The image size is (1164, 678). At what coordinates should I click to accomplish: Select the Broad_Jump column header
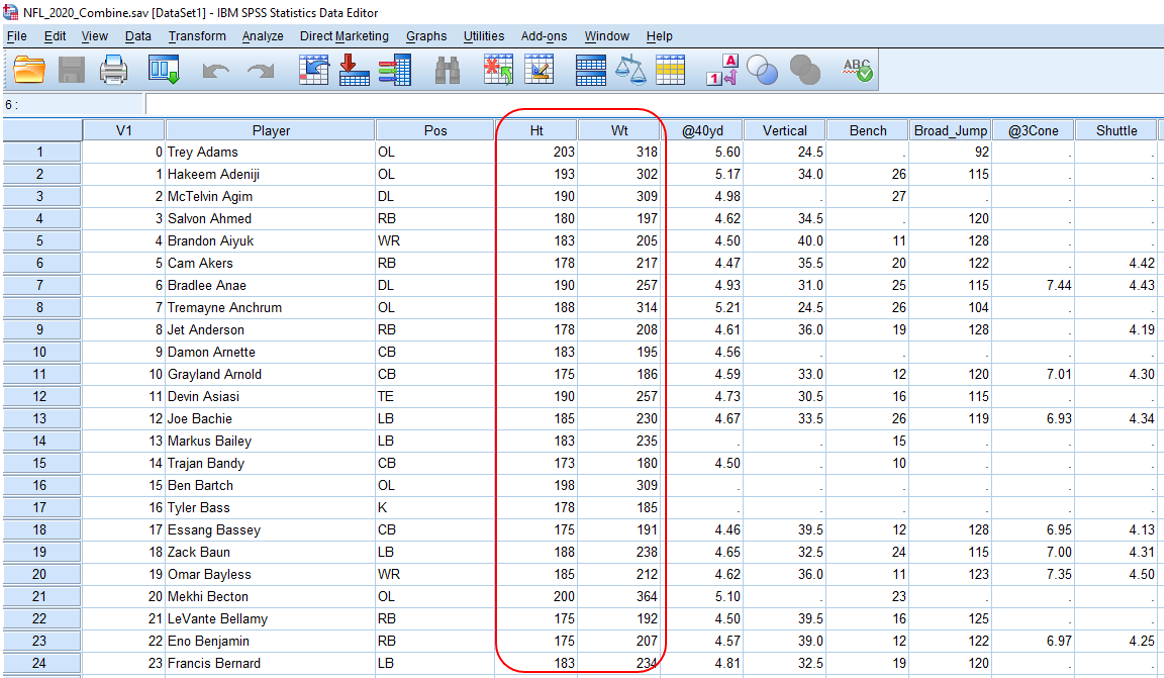[950, 130]
